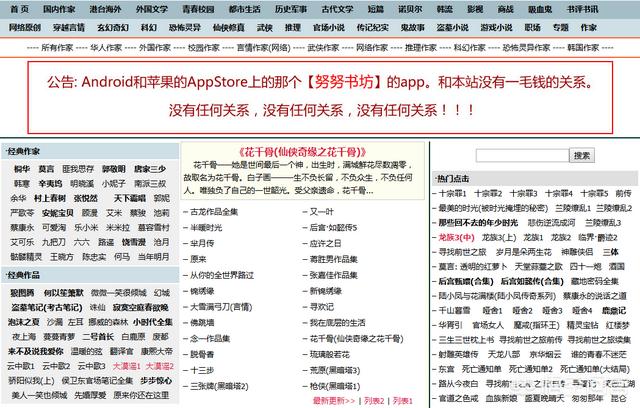
Task: Open 芈月传 in the center list
Action: click(x=202, y=244)
